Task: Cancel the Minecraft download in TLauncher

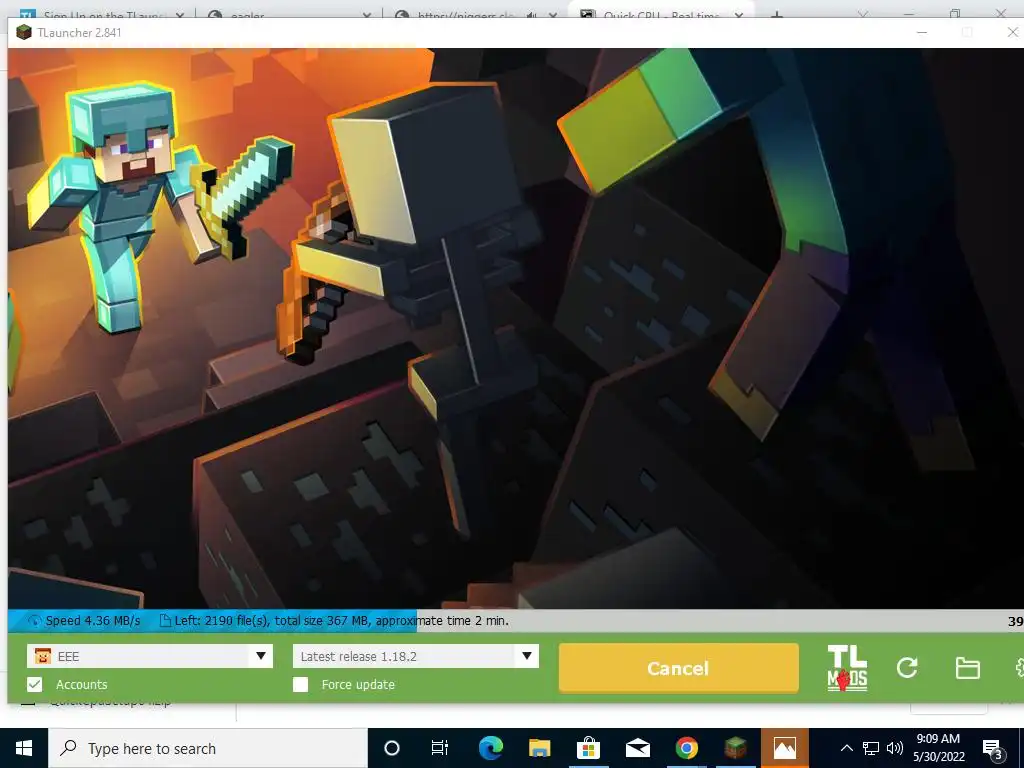Action: (679, 668)
